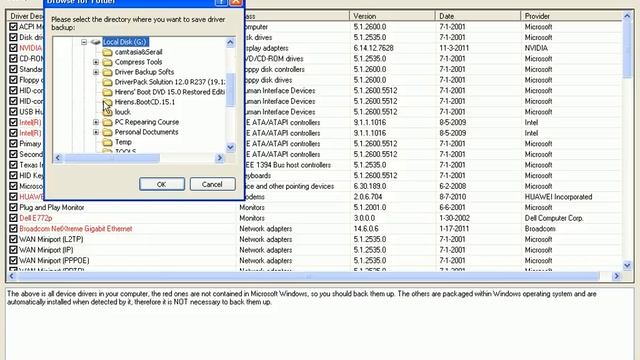This screenshot has height=360, width=640.
Task: Uncheck the WAN Miniport (IP) checkbox
Action: coord(13,250)
